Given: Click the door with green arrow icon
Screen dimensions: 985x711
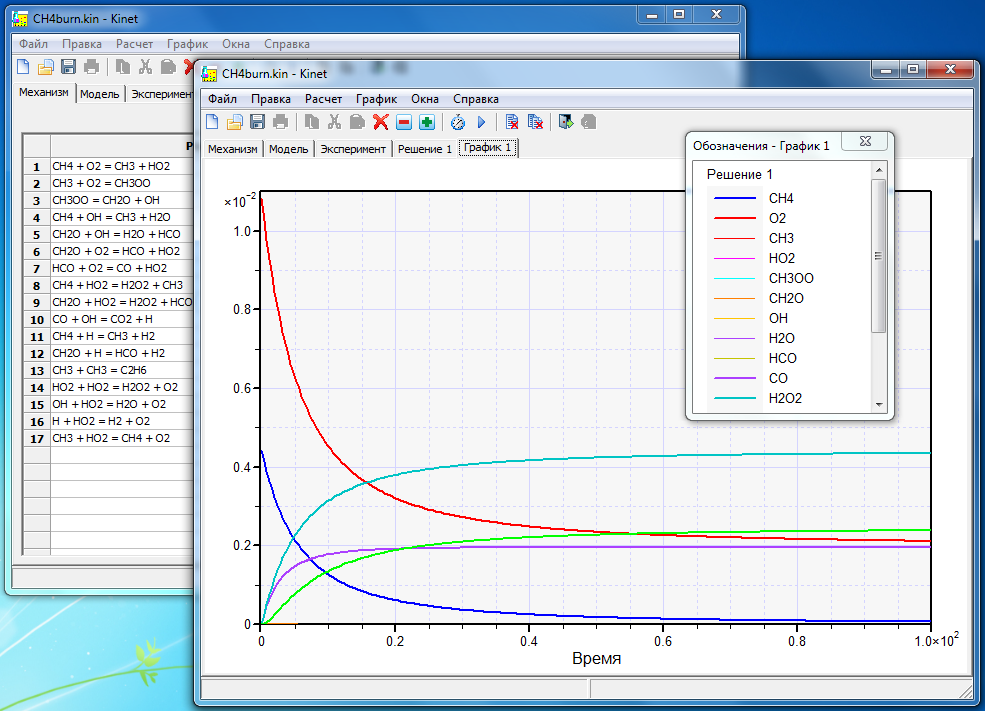Looking at the screenshot, I should pos(566,122).
